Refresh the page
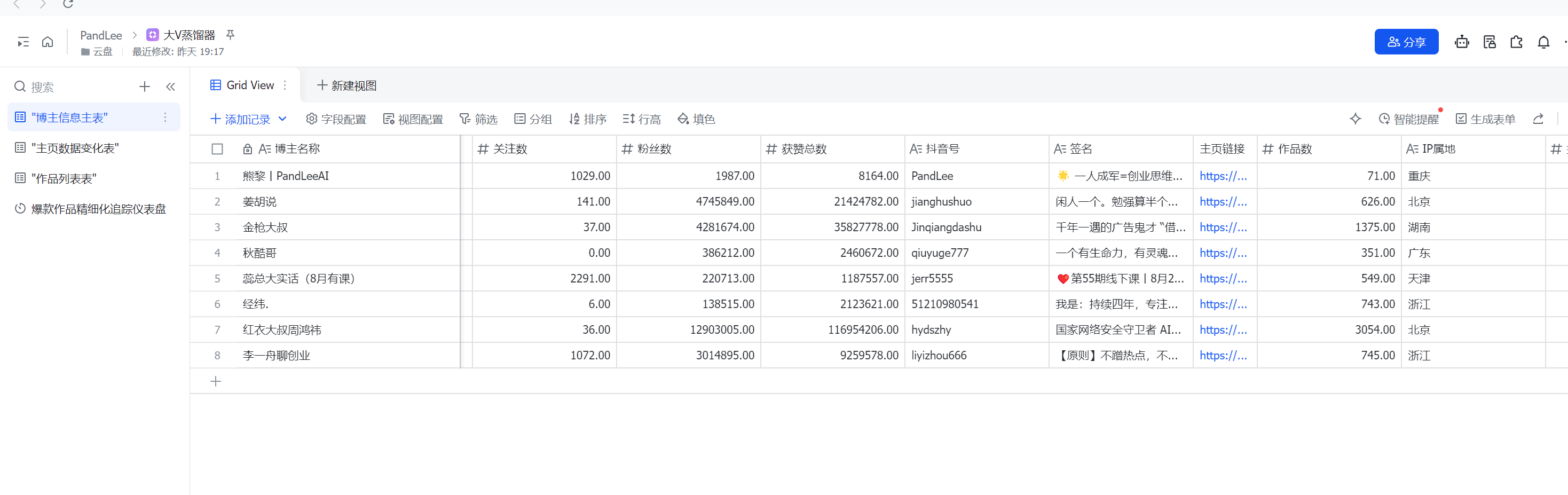This screenshot has height=495, width=1568. (x=68, y=4)
